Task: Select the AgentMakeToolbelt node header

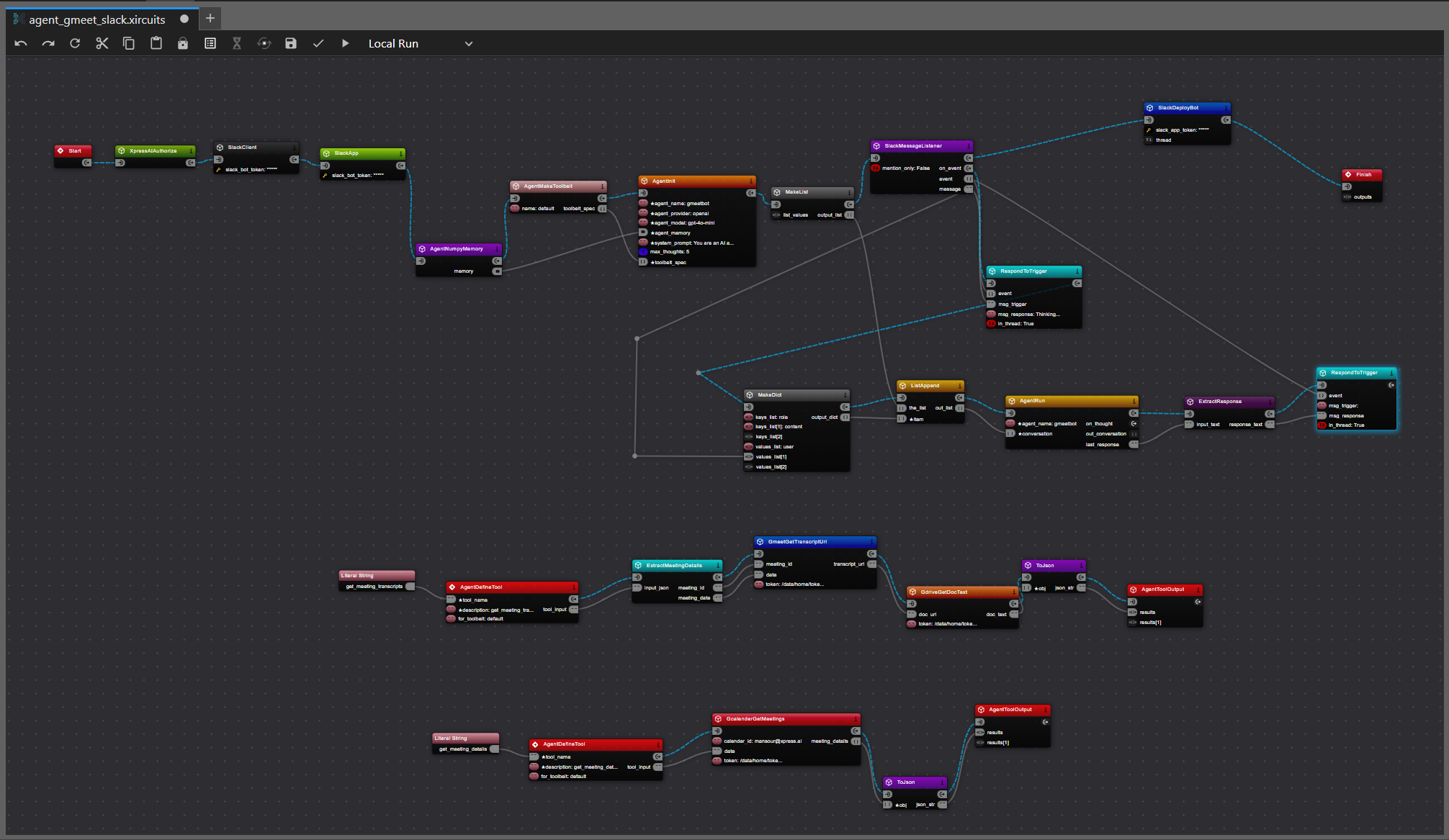Action: (x=558, y=186)
